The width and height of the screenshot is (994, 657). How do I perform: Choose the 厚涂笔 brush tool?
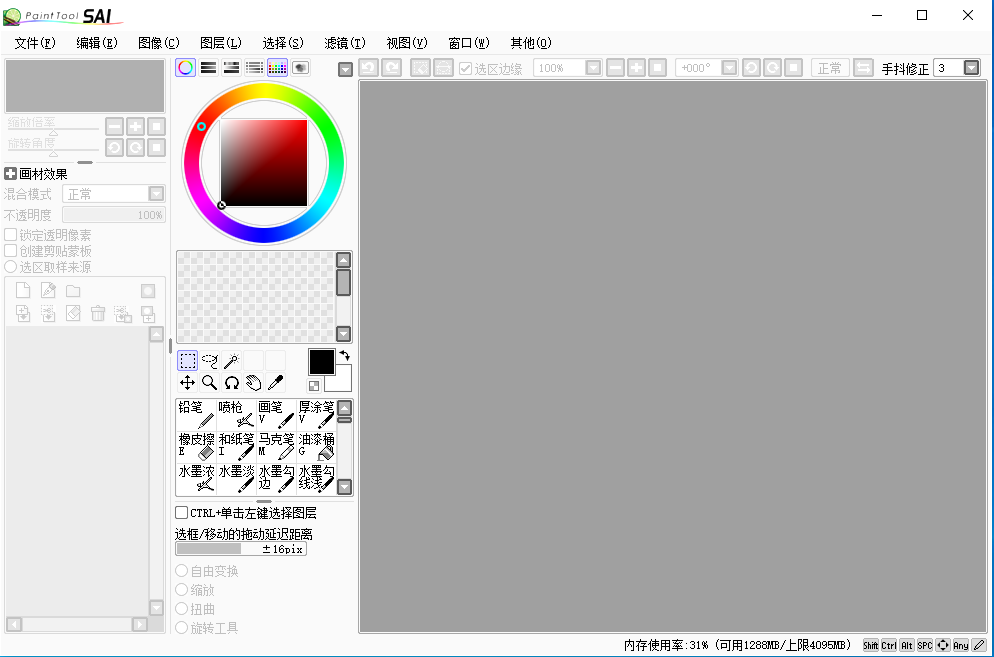point(316,415)
